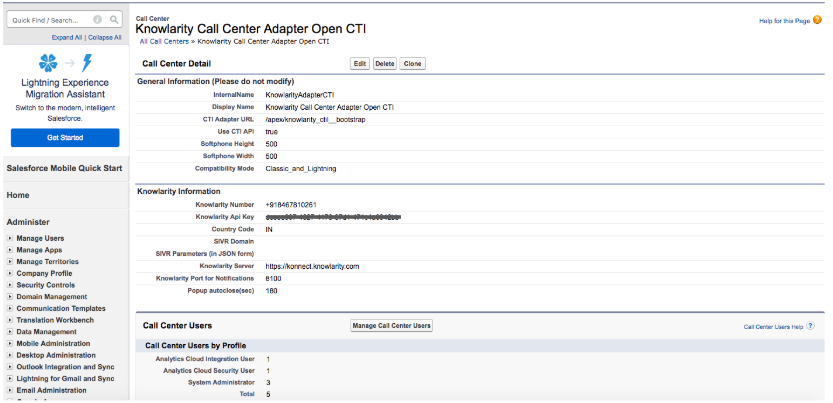Click the KnowlarityAdapterCTI internal name value

(x=300, y=95)
